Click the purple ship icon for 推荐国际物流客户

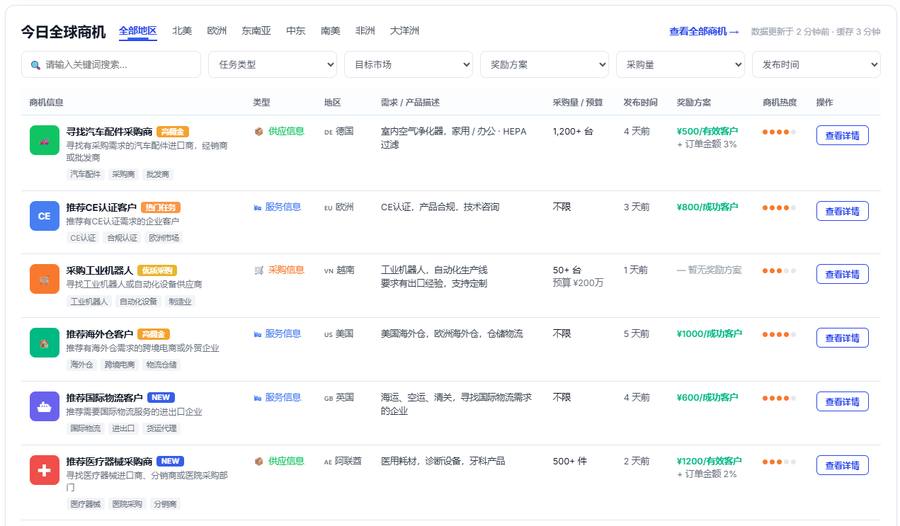coord(44,407)
